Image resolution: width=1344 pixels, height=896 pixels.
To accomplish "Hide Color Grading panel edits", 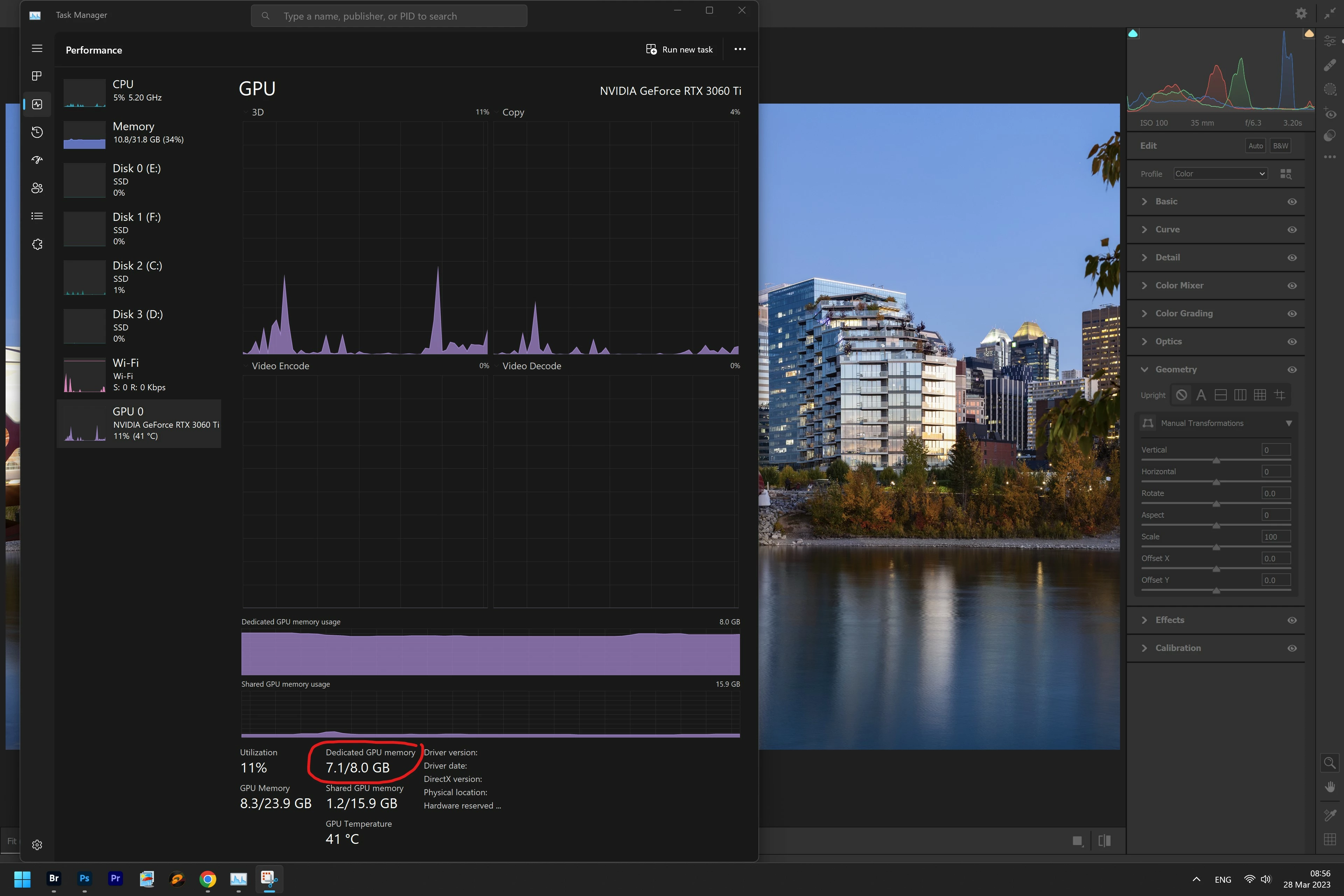I will 1292,314.
